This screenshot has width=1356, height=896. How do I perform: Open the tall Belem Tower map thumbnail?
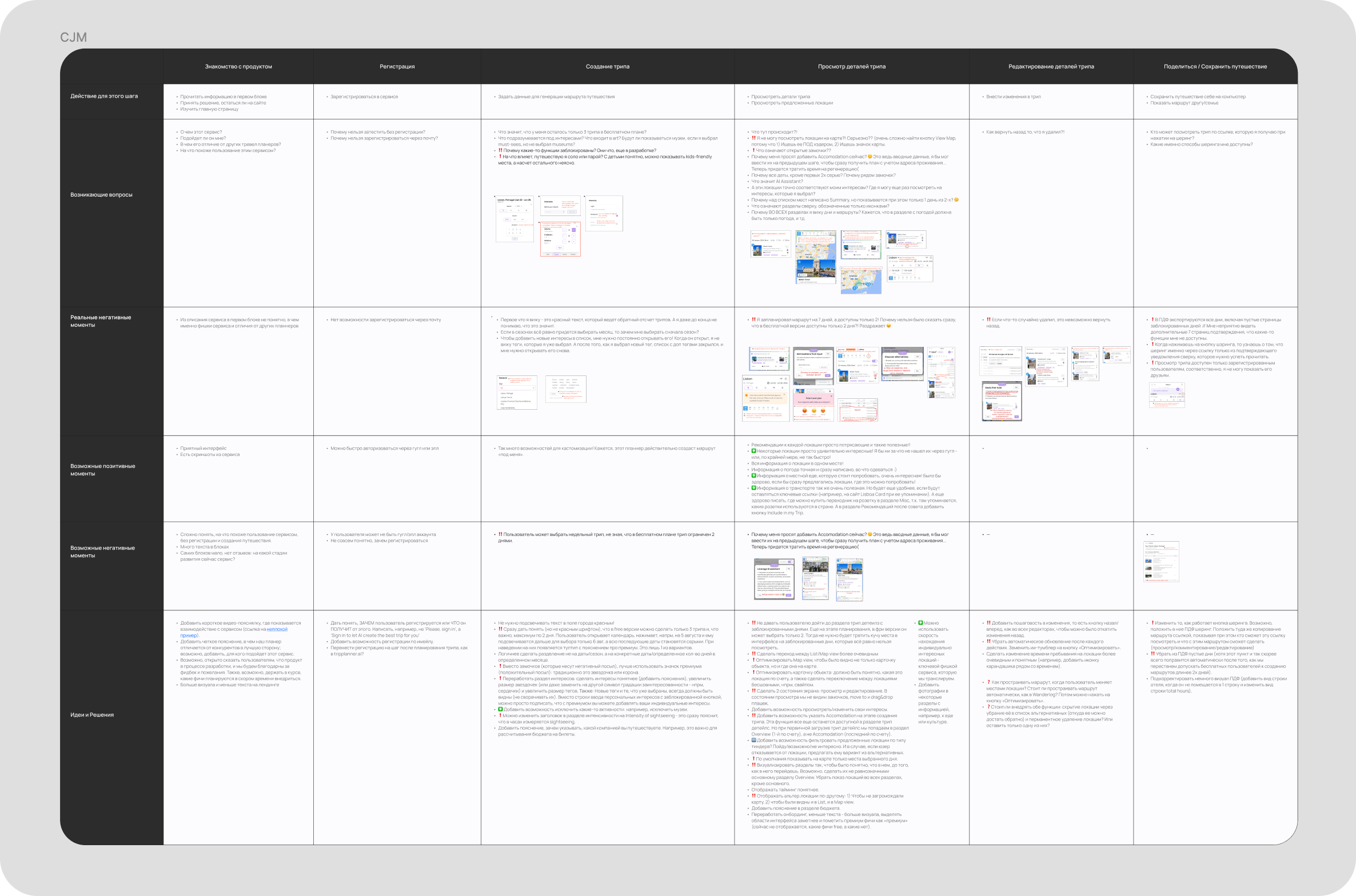tap(816, 257)
